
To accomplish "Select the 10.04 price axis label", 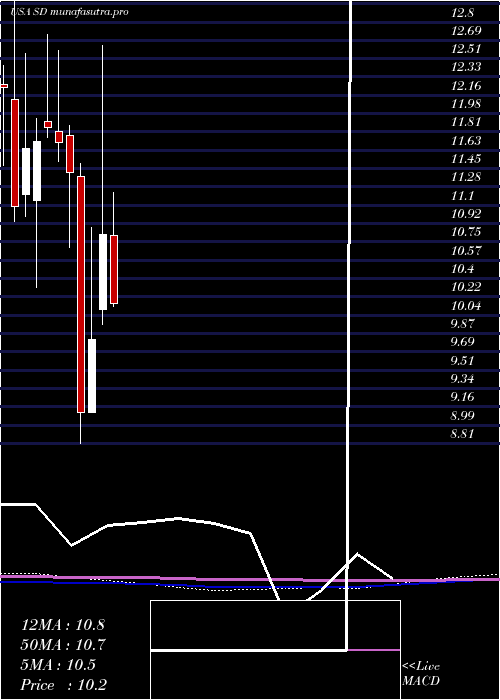I will click(466, 306).
